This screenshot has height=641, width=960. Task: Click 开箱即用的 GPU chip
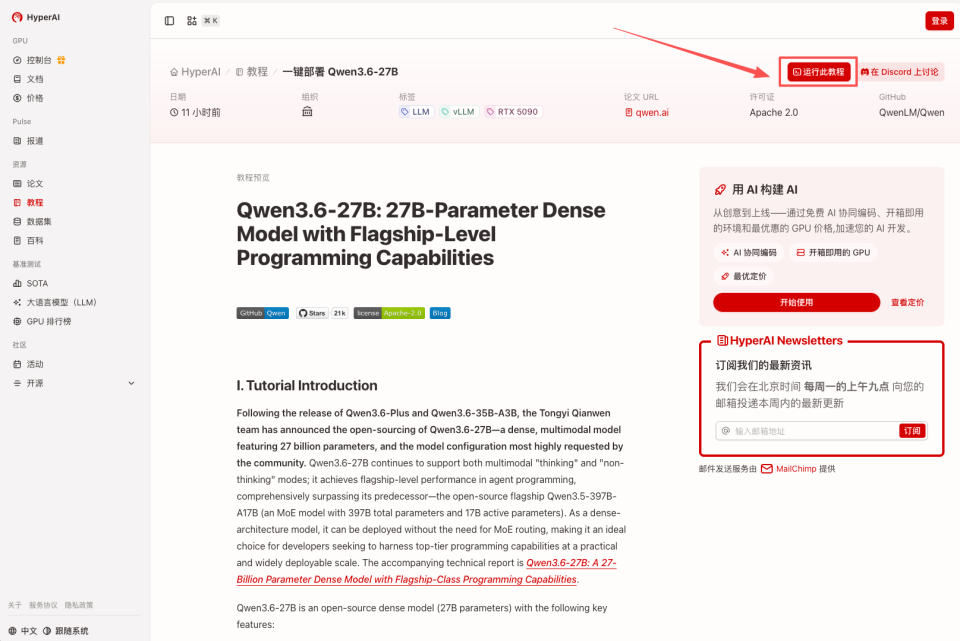pos(833,252)
